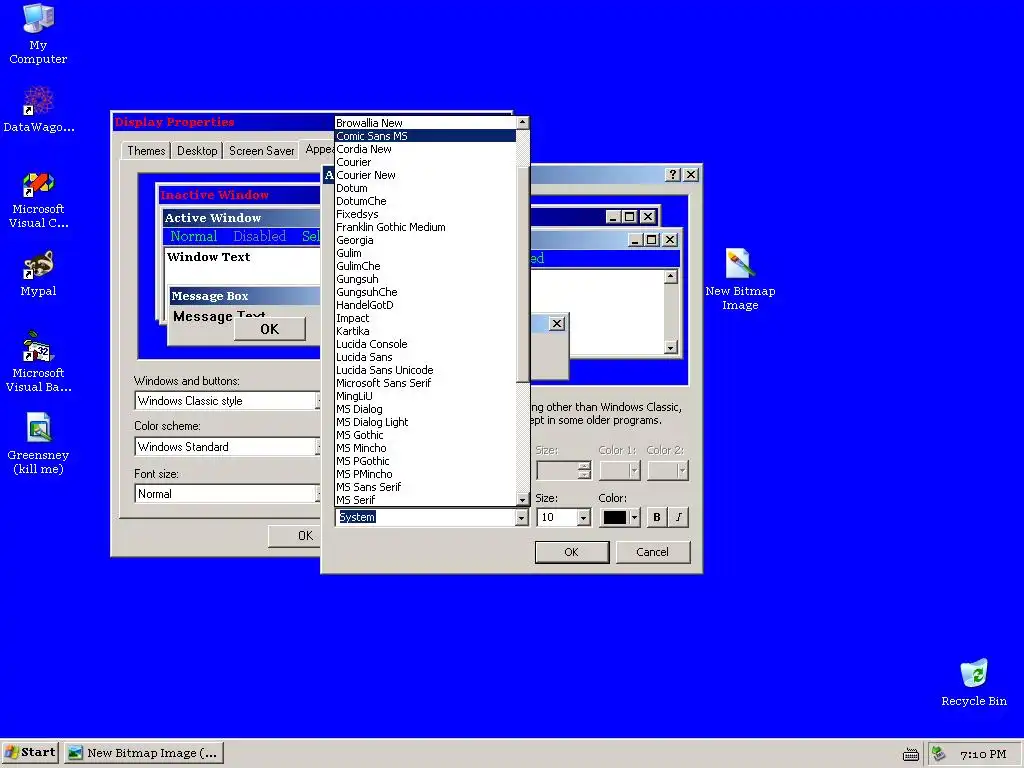Click the system tray icon beside the clock
This screenshot has width=1024, height=768.
938,754
